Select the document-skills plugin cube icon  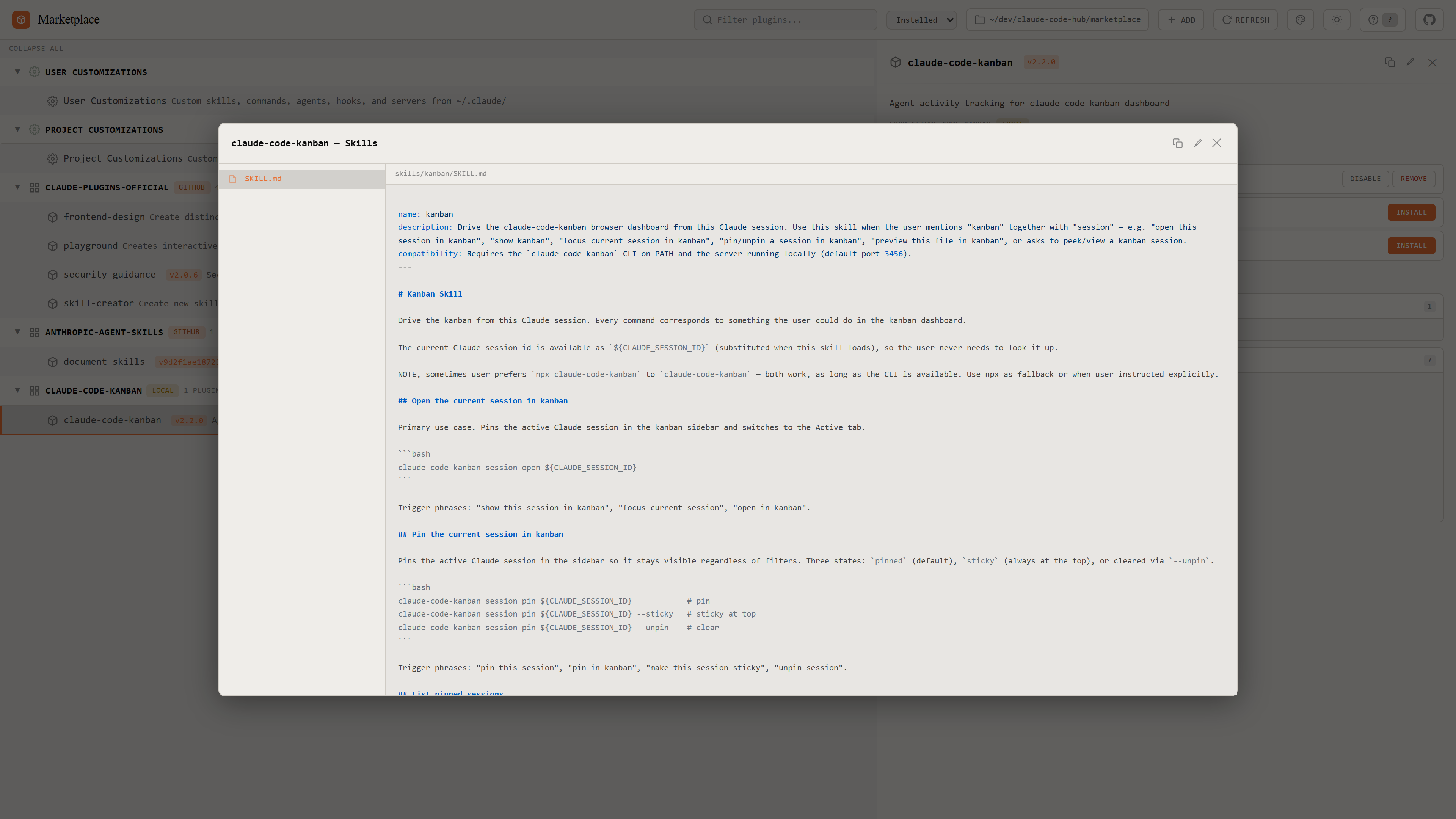[x=53, y=362]
